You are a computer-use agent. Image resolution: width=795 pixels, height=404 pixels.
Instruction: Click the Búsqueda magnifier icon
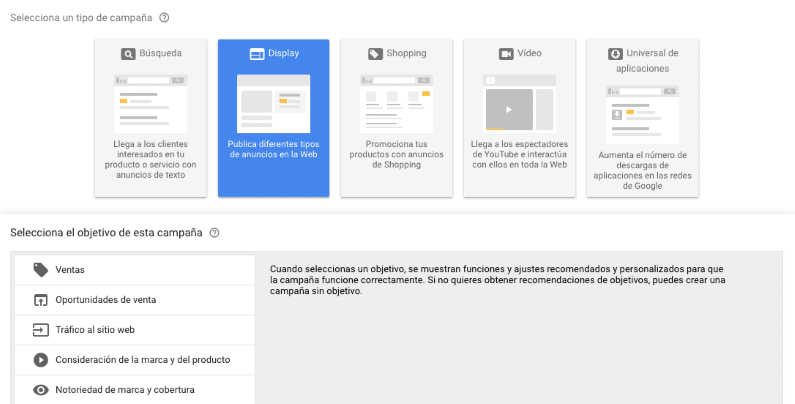[x=128, y=54]
